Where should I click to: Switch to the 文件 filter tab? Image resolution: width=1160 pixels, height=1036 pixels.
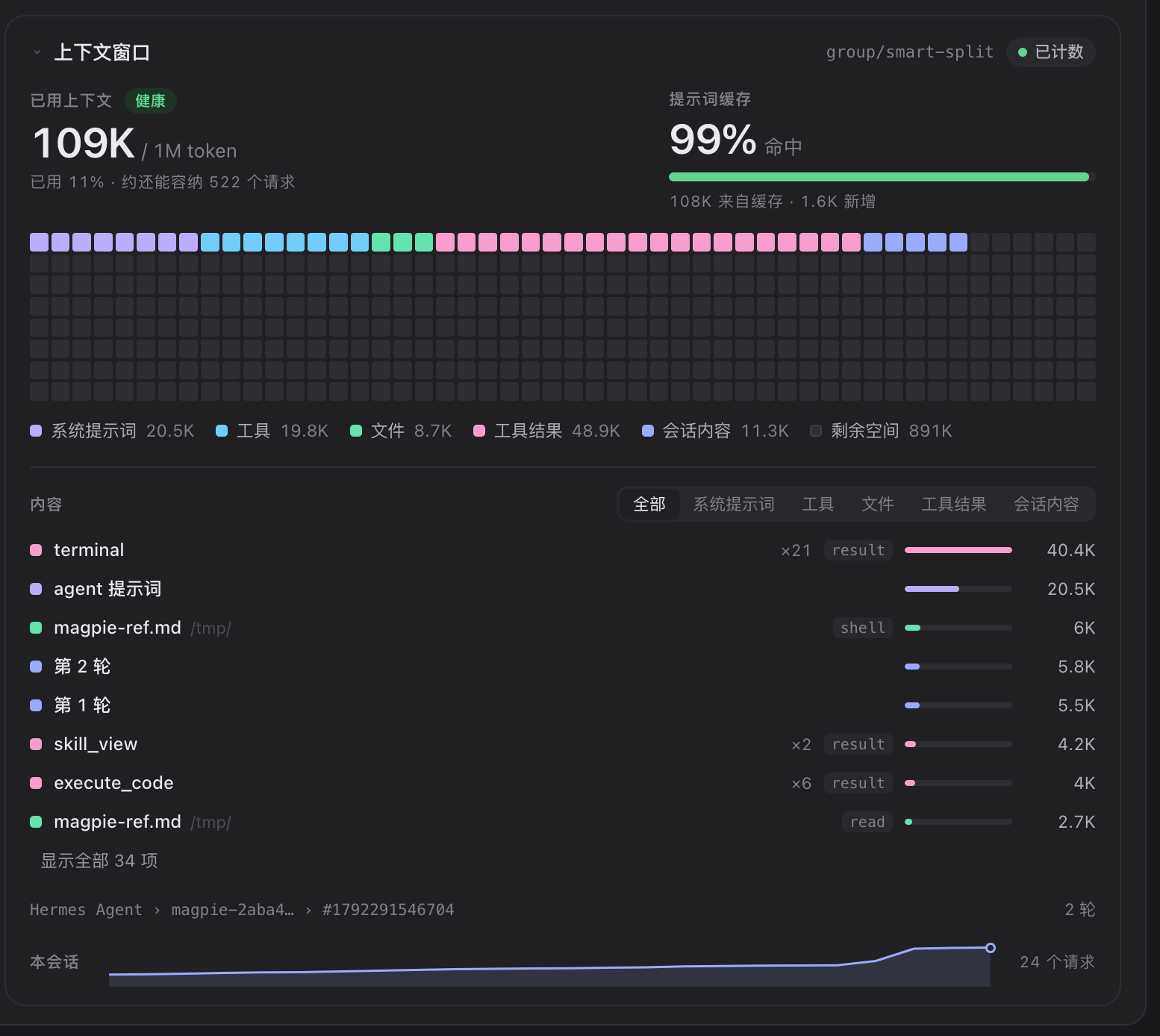877,505
